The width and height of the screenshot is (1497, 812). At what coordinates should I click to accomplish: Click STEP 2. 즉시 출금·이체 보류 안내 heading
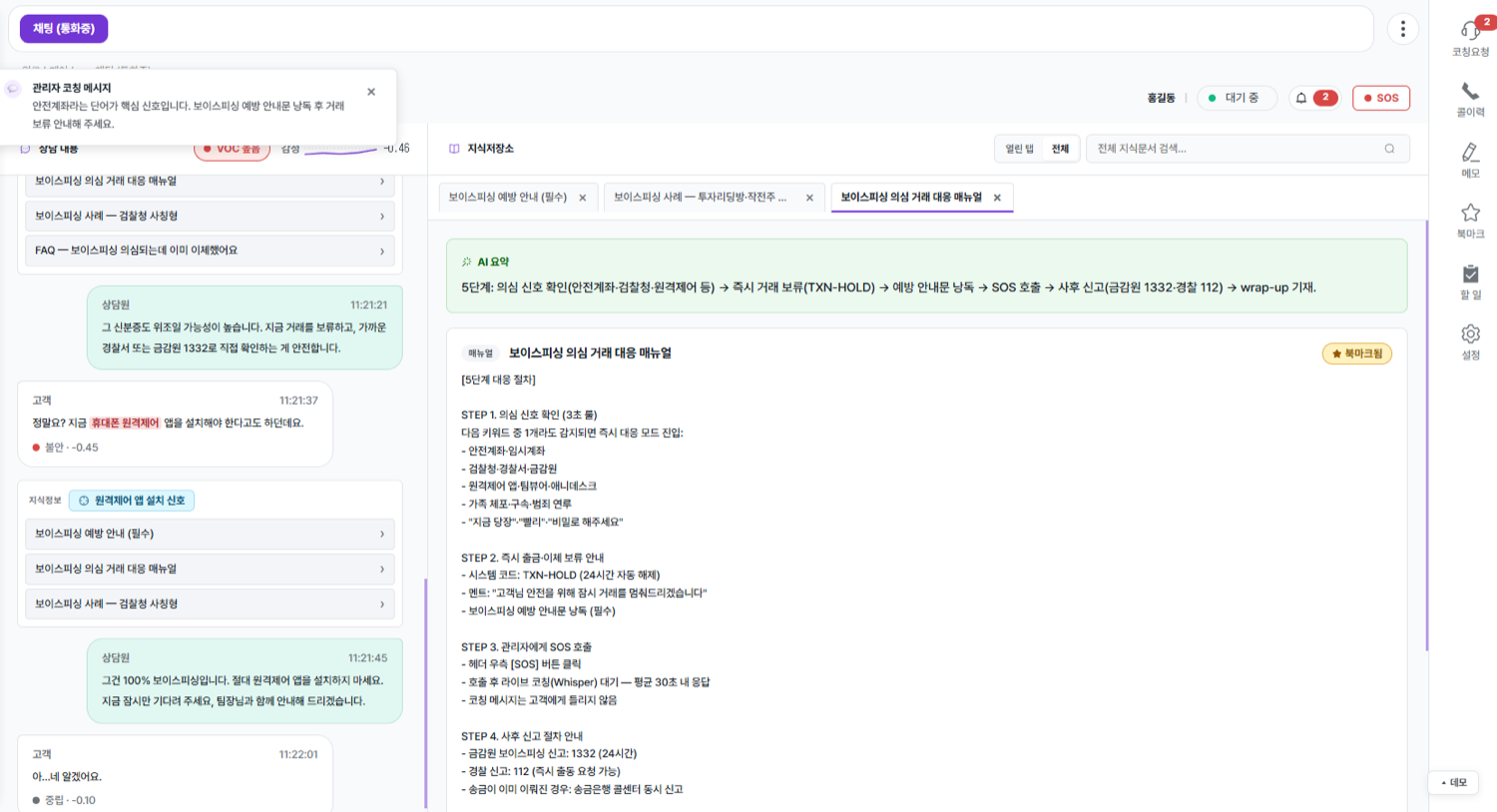tap(532, 558)
